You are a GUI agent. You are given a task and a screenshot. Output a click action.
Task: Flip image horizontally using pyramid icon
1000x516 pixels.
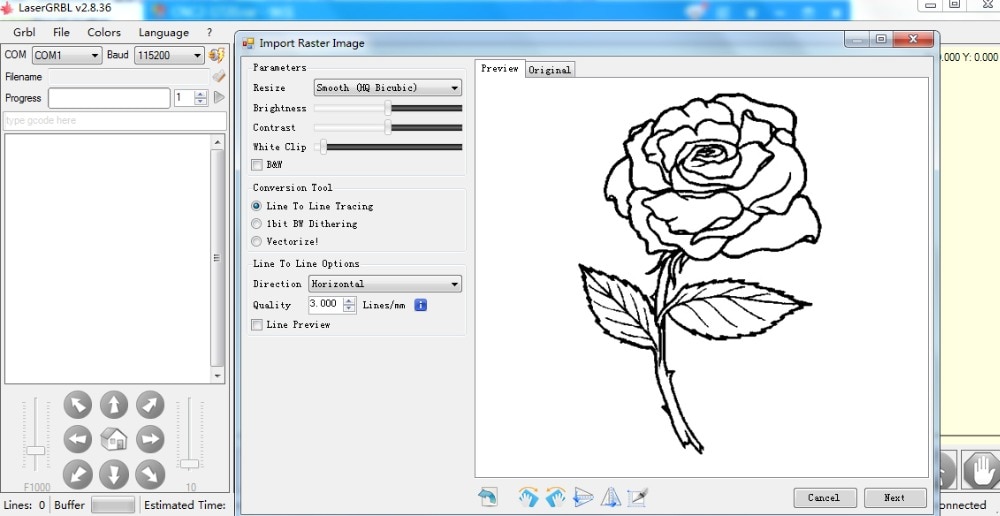point(610,496)
